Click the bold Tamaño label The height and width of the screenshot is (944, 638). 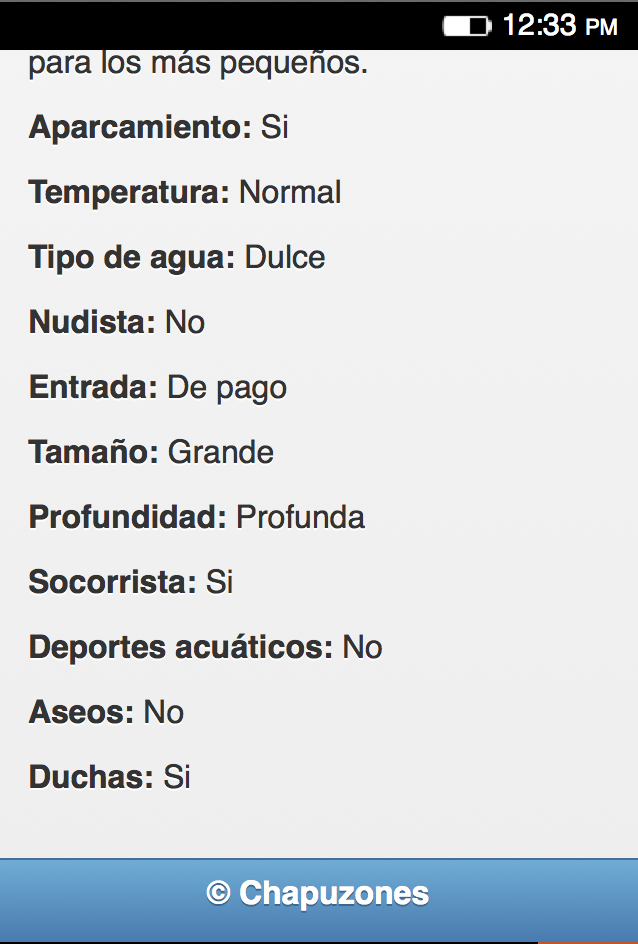point(94,452)
